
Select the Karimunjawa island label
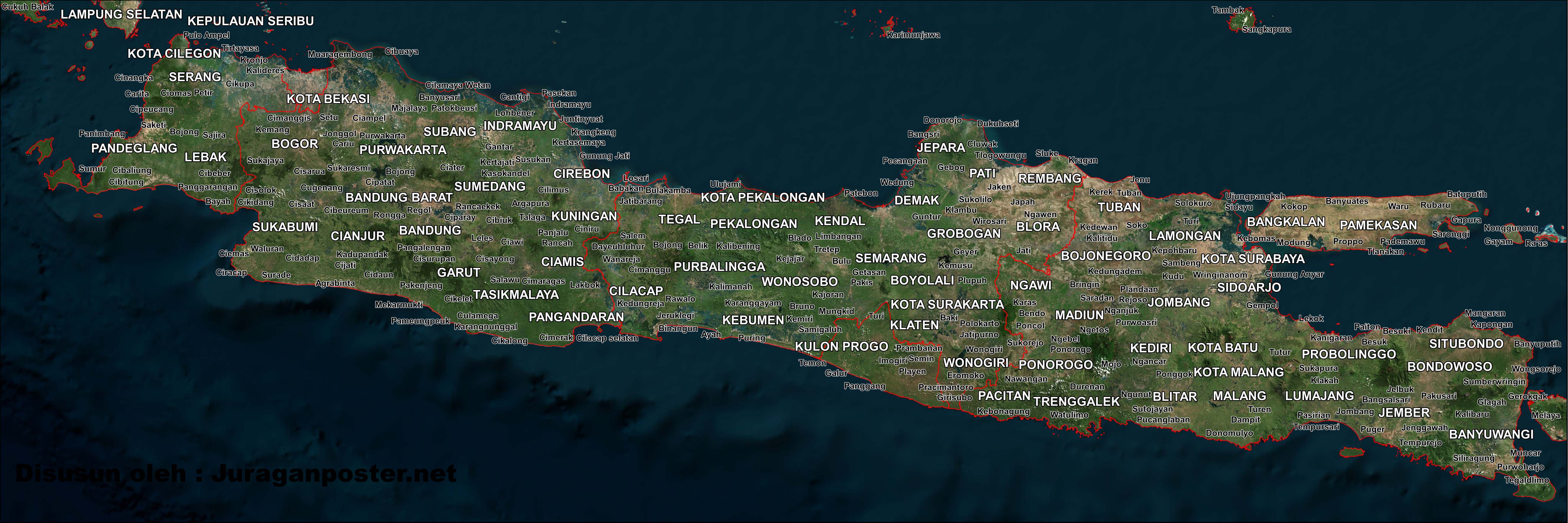pos(914,35)
